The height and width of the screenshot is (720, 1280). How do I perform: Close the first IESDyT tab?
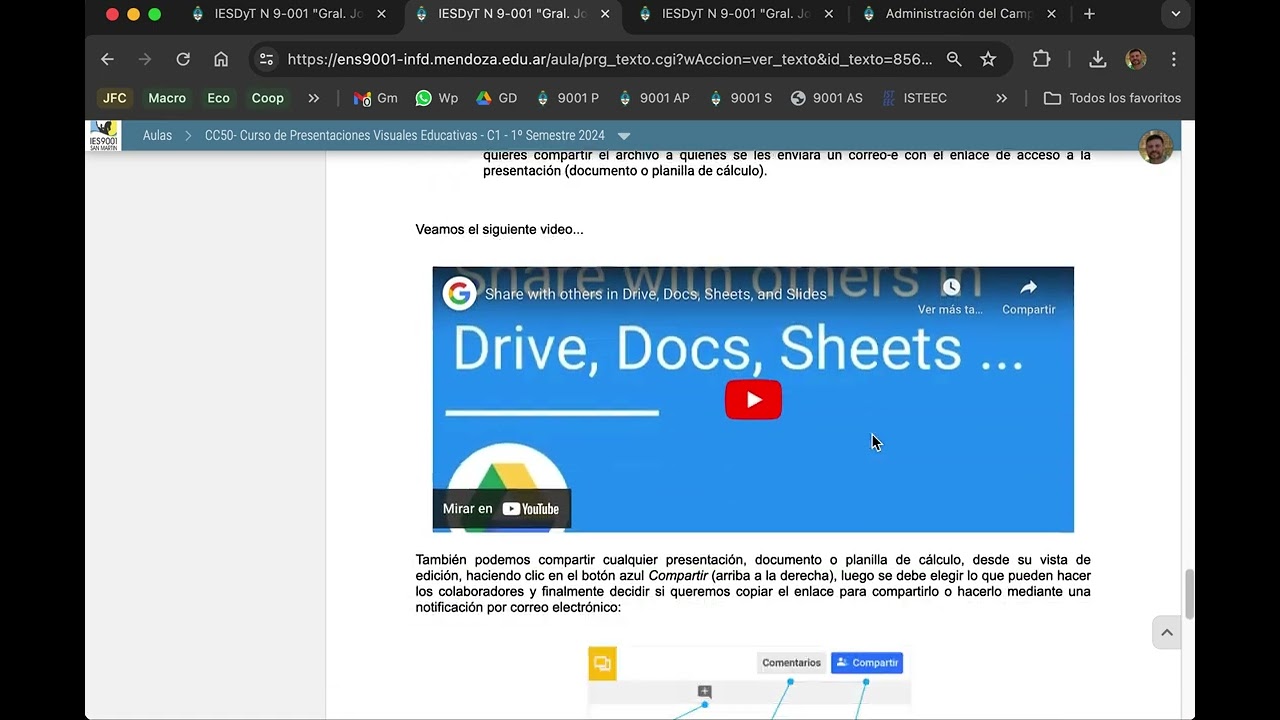click(x=381, y=14)
